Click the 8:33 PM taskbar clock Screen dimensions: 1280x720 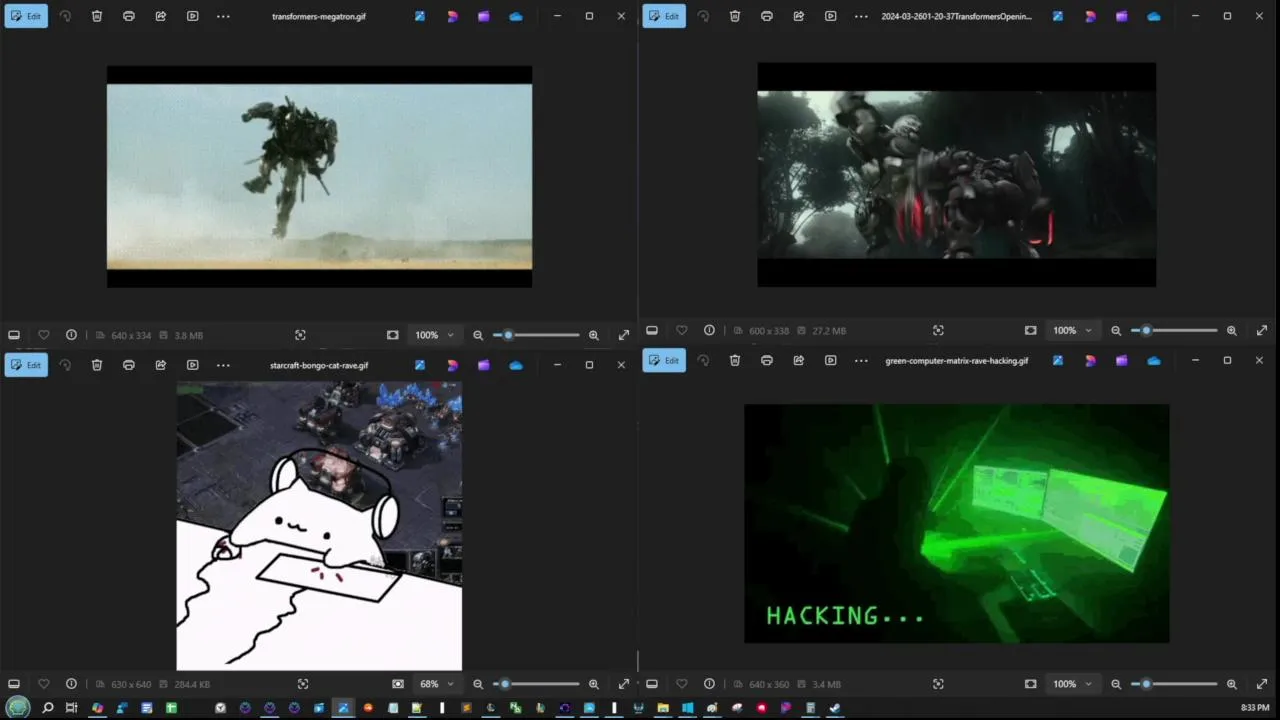[1255, 708]
